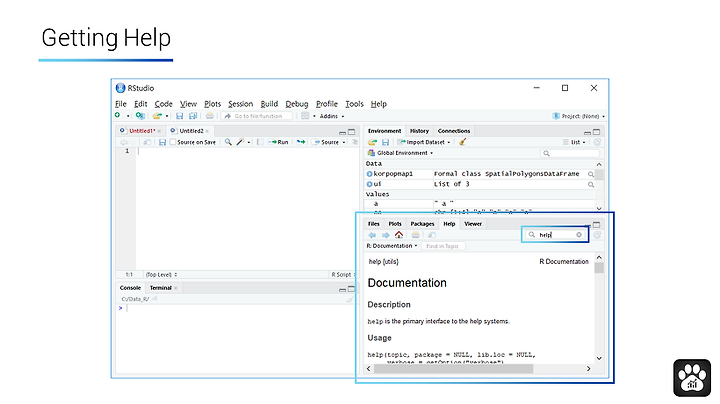
Task: Expand the ui list object
Action: click(369, 184)
